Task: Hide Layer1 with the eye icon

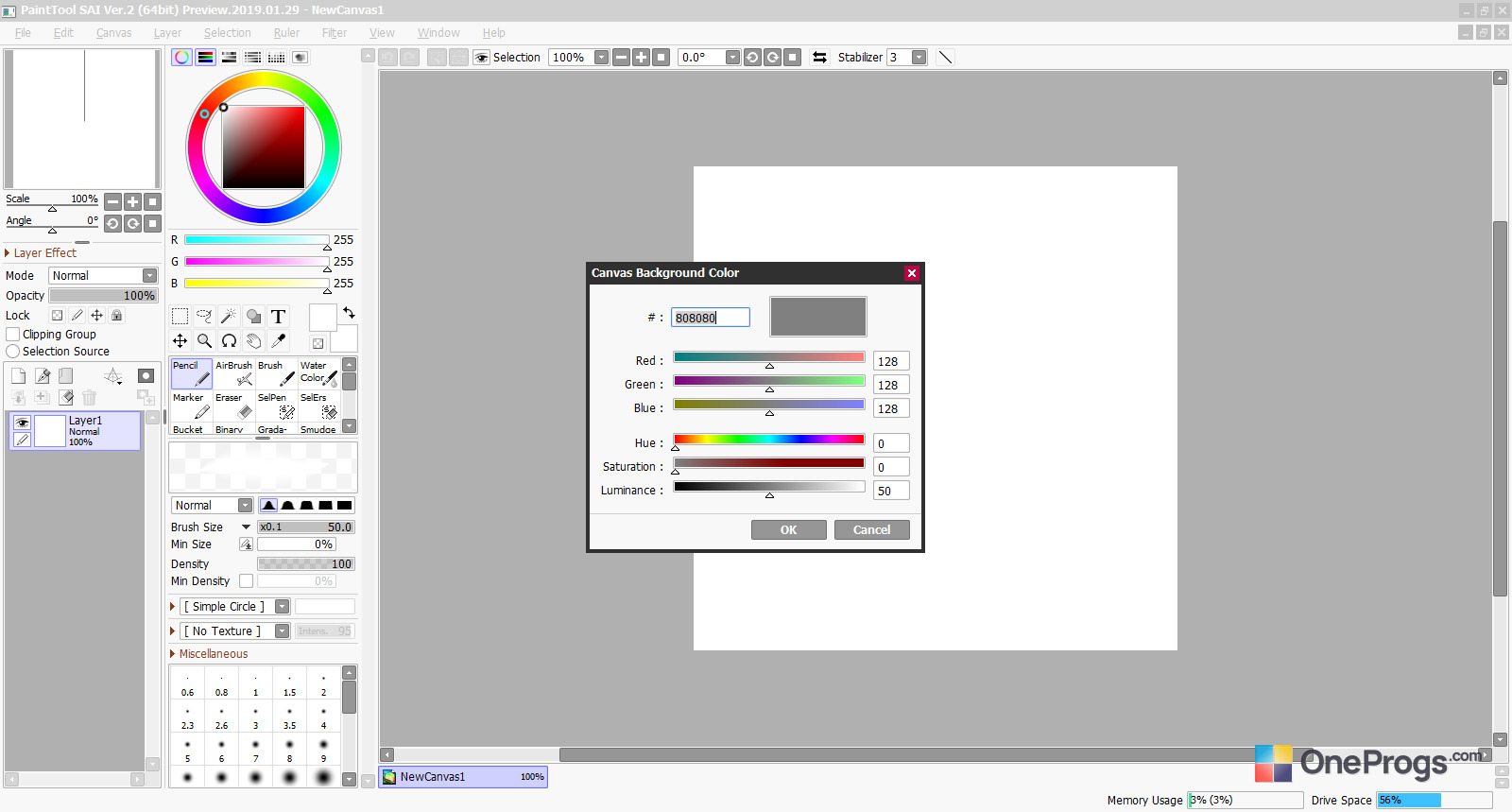Action: 22,423
